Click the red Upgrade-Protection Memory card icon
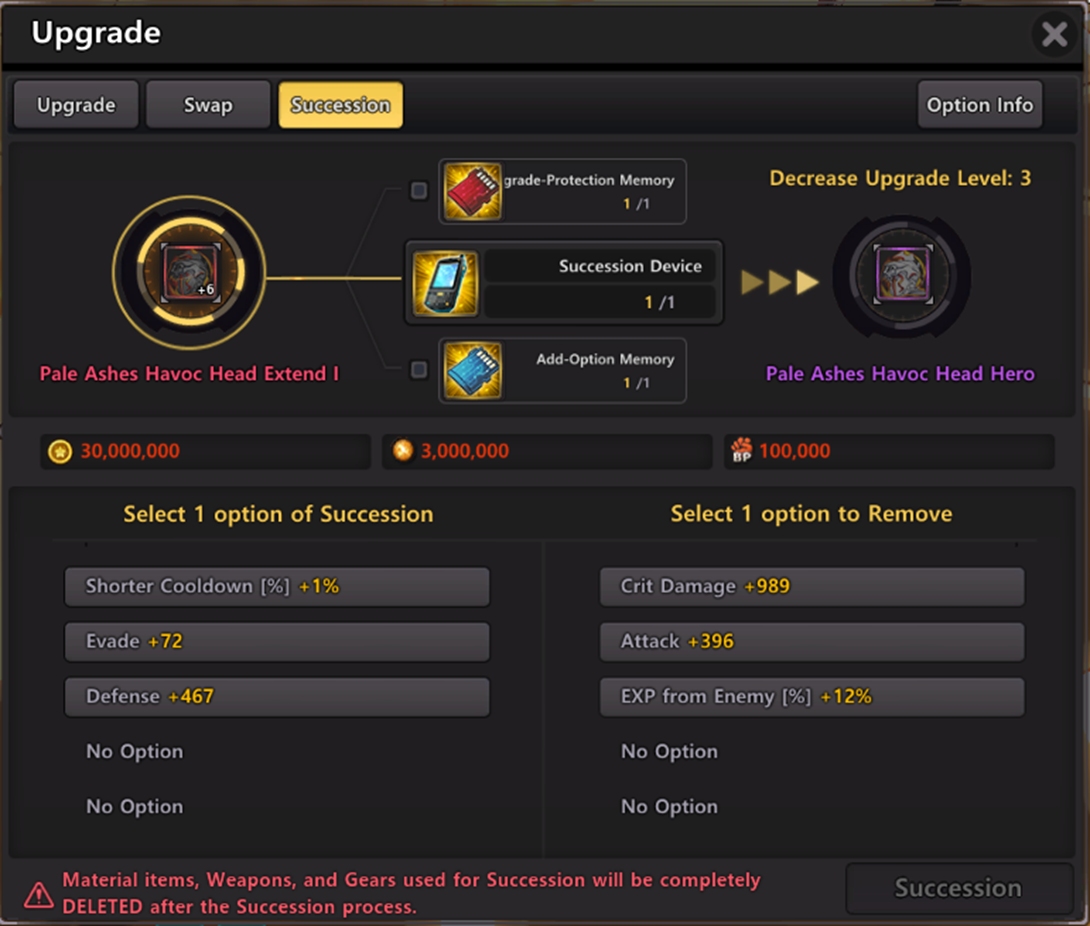The width and height of the screenshot is (1090, 926). [473, 192]
